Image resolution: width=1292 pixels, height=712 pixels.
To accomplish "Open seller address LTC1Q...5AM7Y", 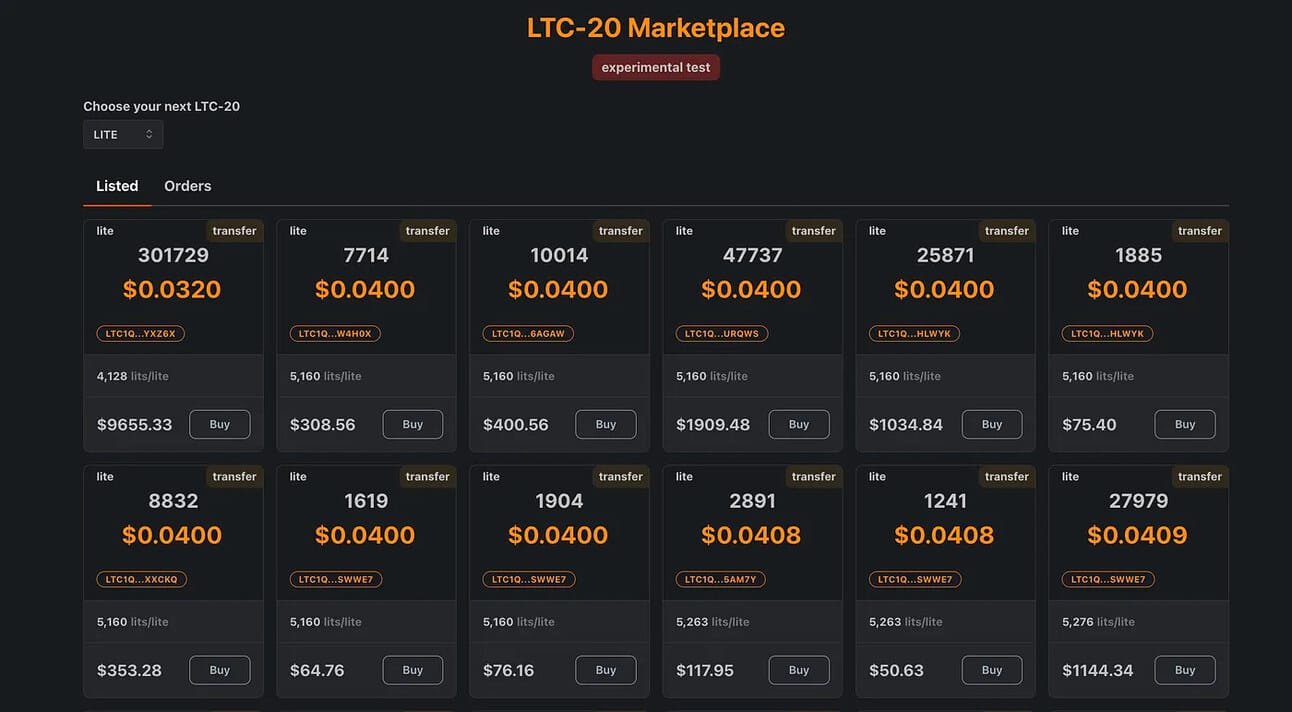I will pos(721,579).
